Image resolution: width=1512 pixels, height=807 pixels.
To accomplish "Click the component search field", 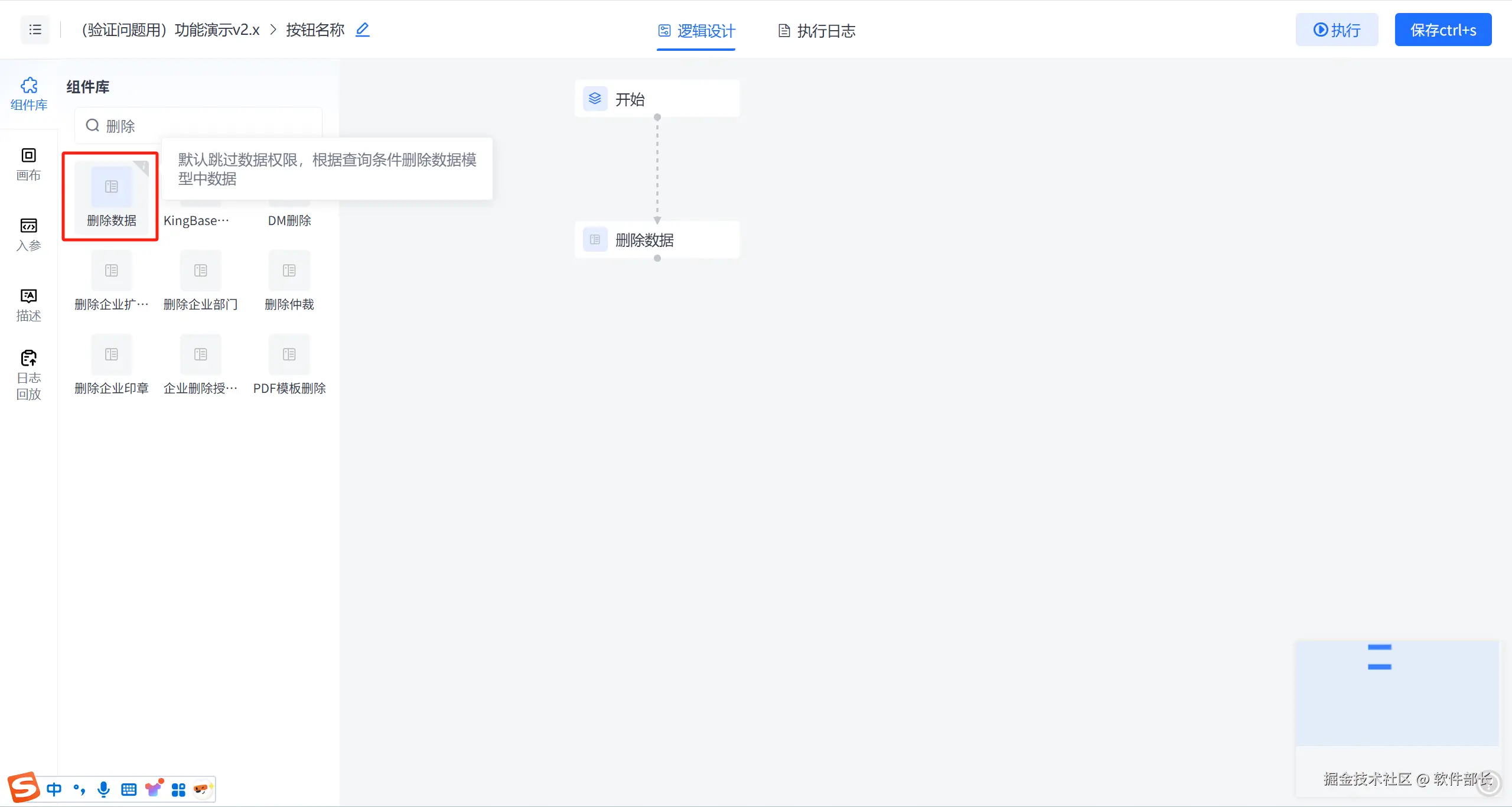I will [x=201, y=126].
